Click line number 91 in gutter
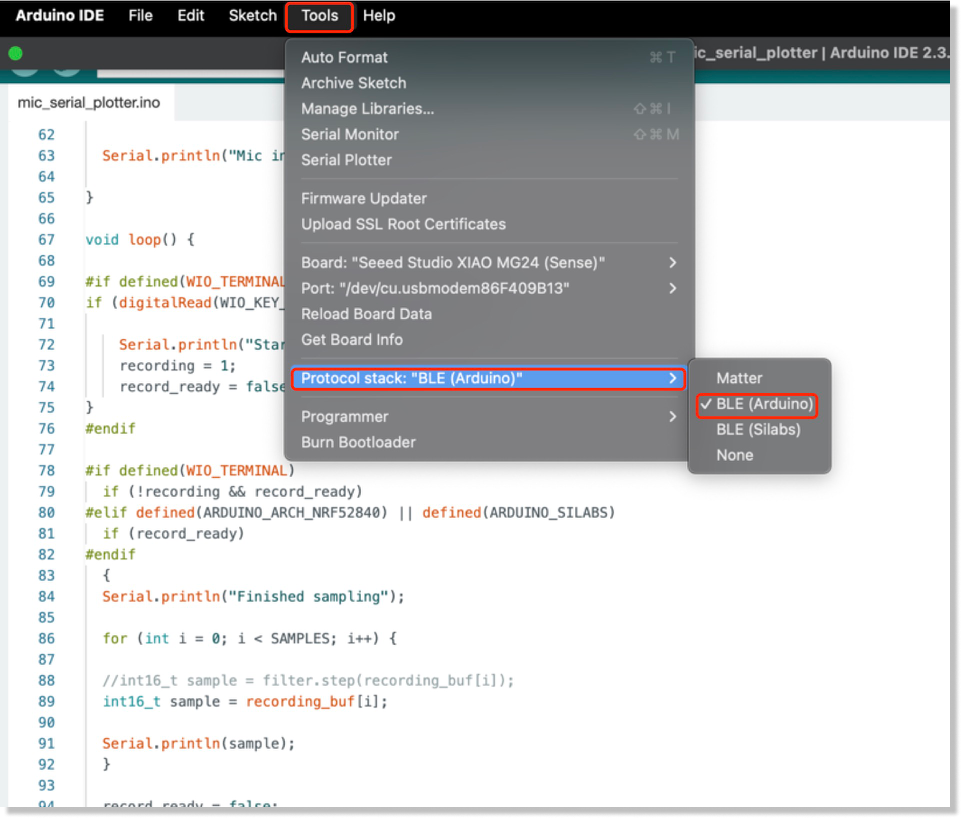Image resolution: width=961 pixels, height=818 pixels. click(47, 744)
